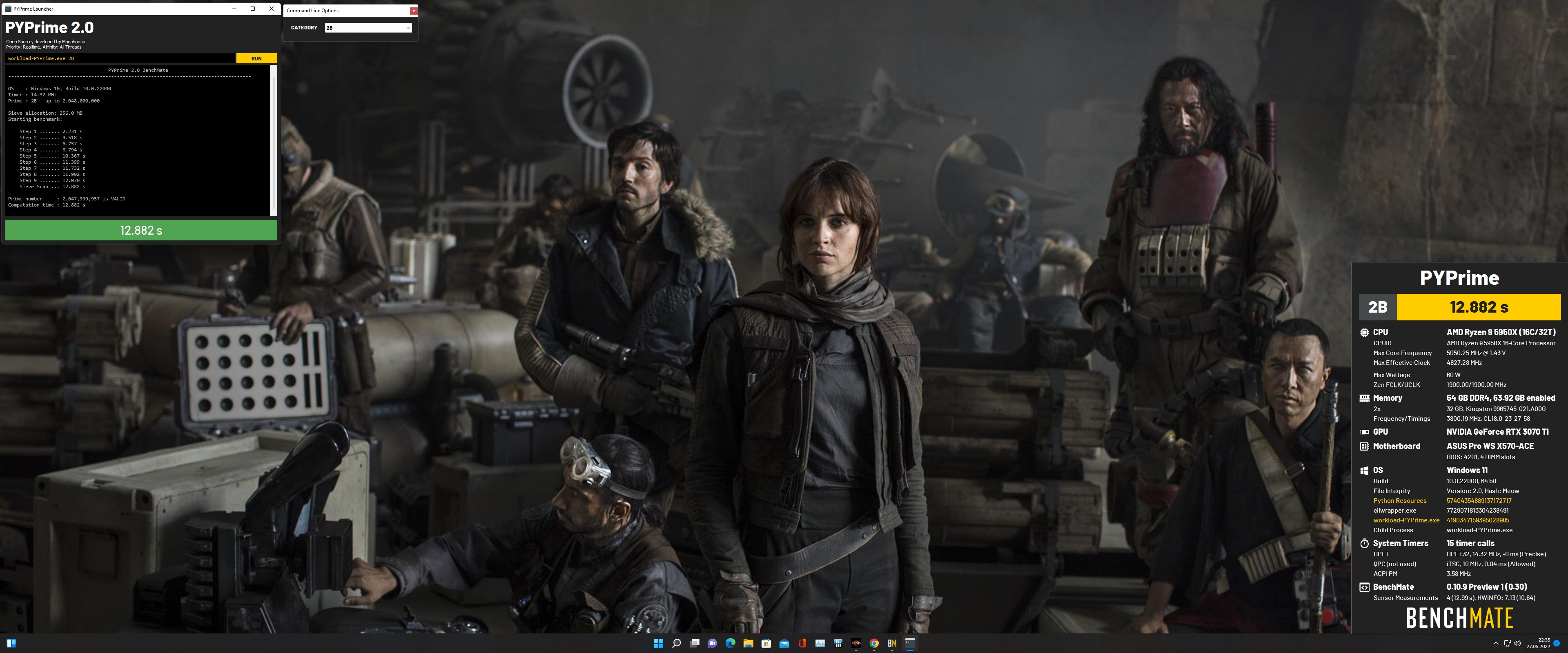Select the PYPrime Launcher terminal taskbar icon

[x=910, y=643]
